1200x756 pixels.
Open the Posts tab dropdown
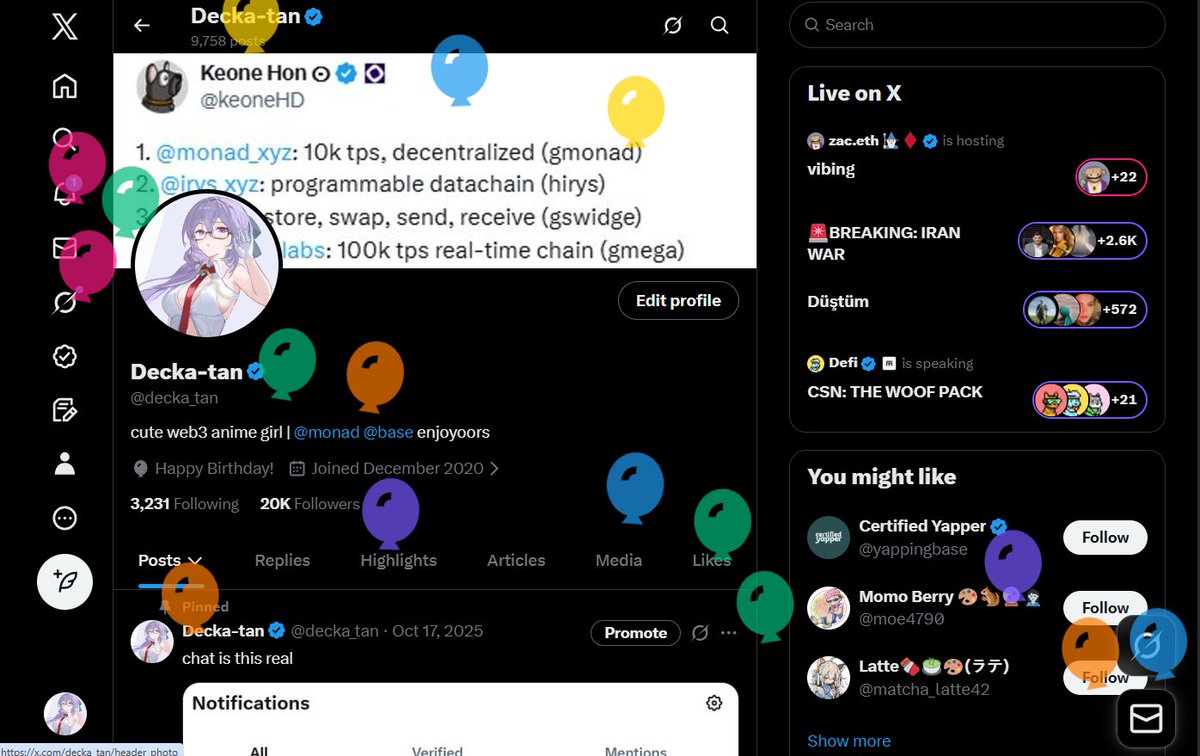point(171,560)
